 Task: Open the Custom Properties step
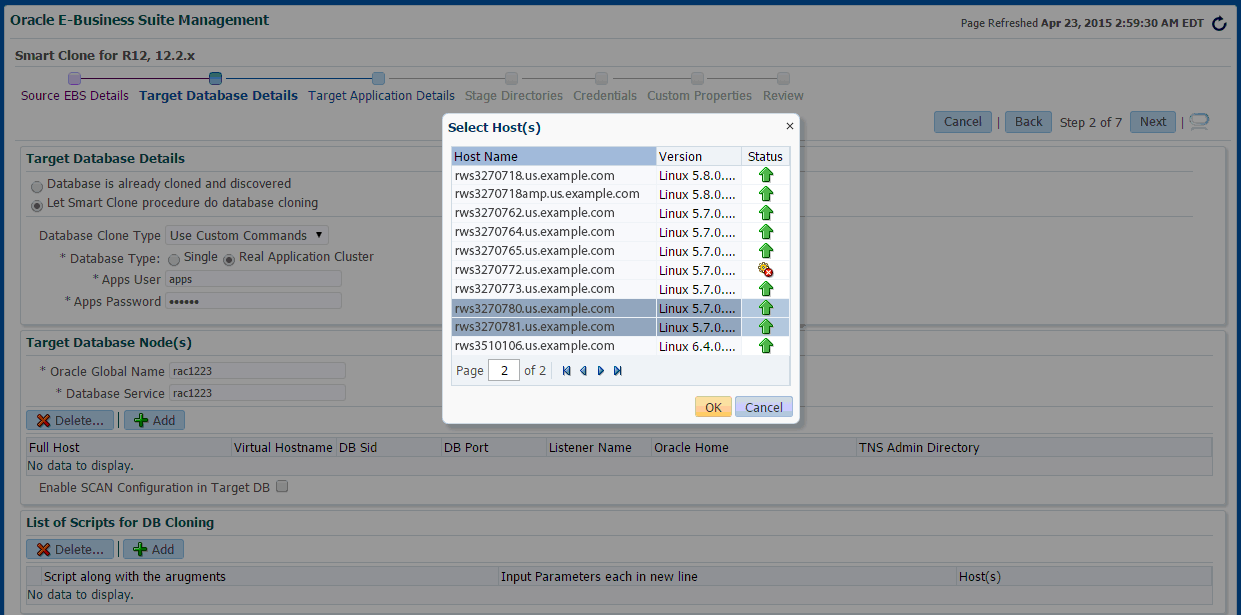[699, 96]
